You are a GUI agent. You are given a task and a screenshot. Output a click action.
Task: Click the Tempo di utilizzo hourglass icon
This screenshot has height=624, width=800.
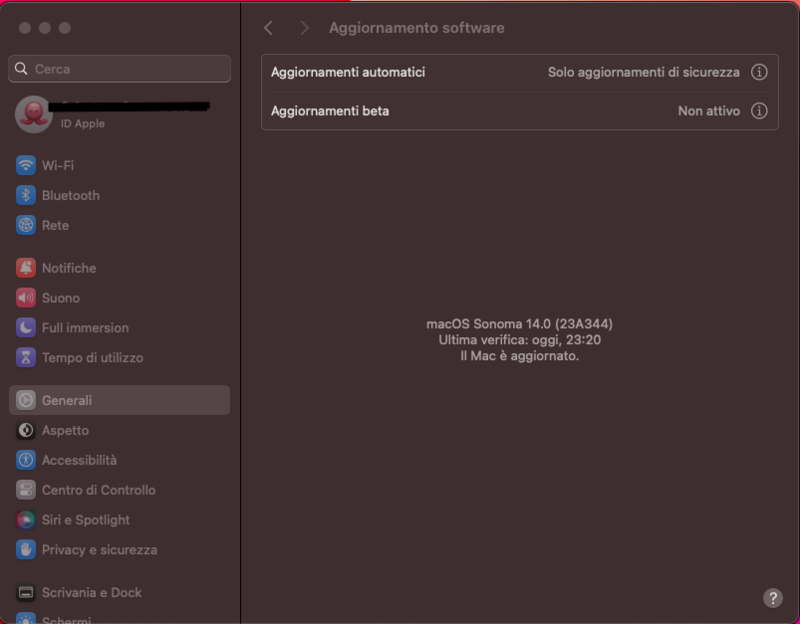[x=26, y=358]
